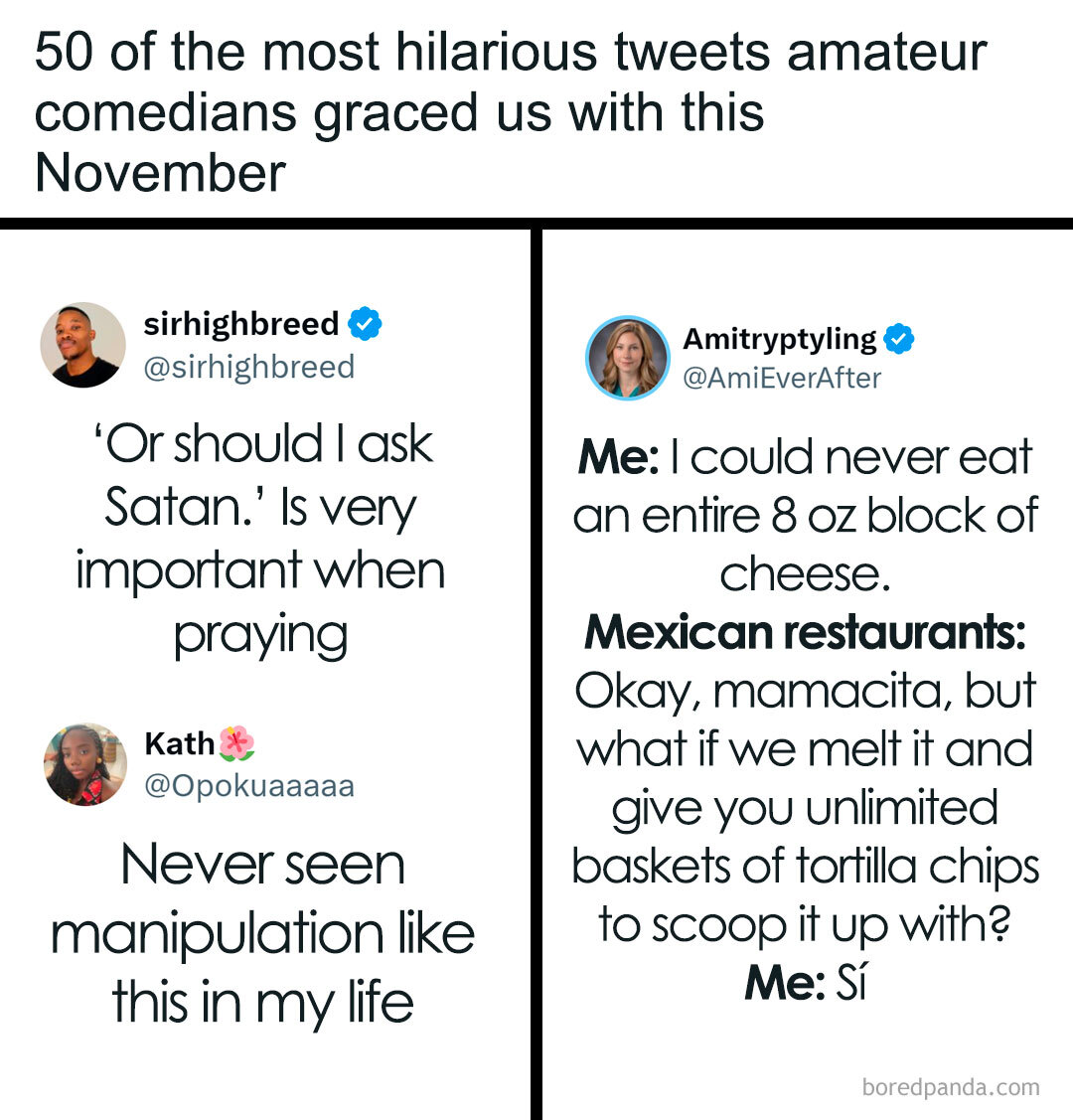Click the flower emoji beside Kath
Image resolution: width=1073 pixels, height=1120 pixels.
coord(236,743)
